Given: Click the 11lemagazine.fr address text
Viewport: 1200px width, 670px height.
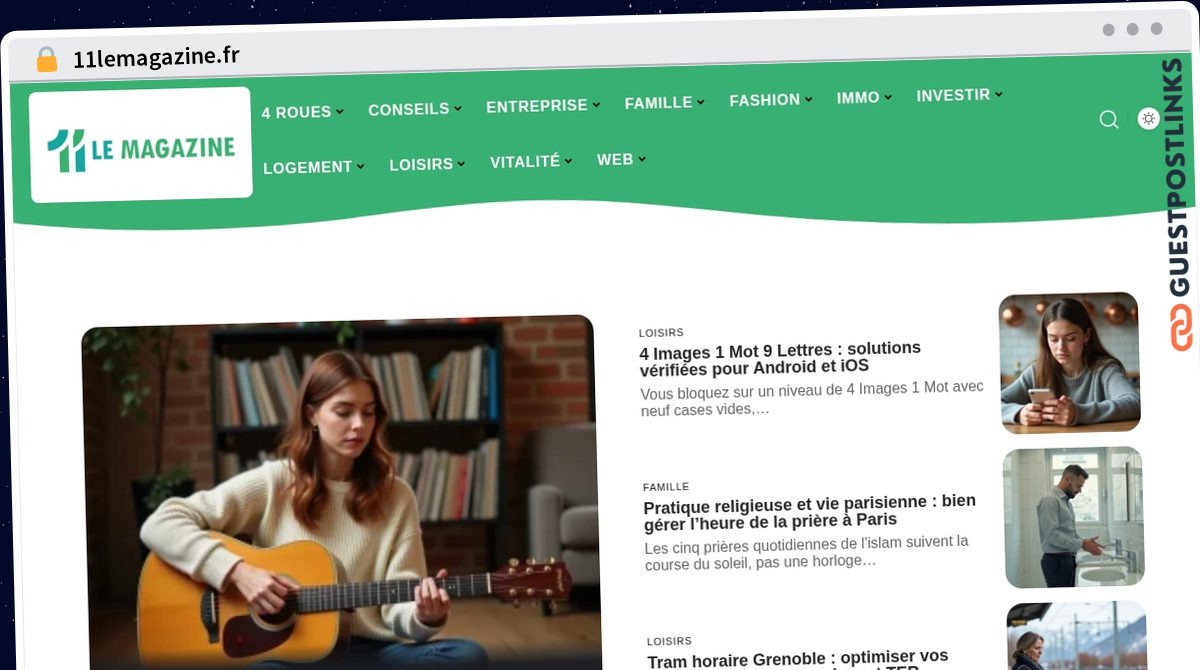Looking at the screenshot, I should click(x=156, y=57).
